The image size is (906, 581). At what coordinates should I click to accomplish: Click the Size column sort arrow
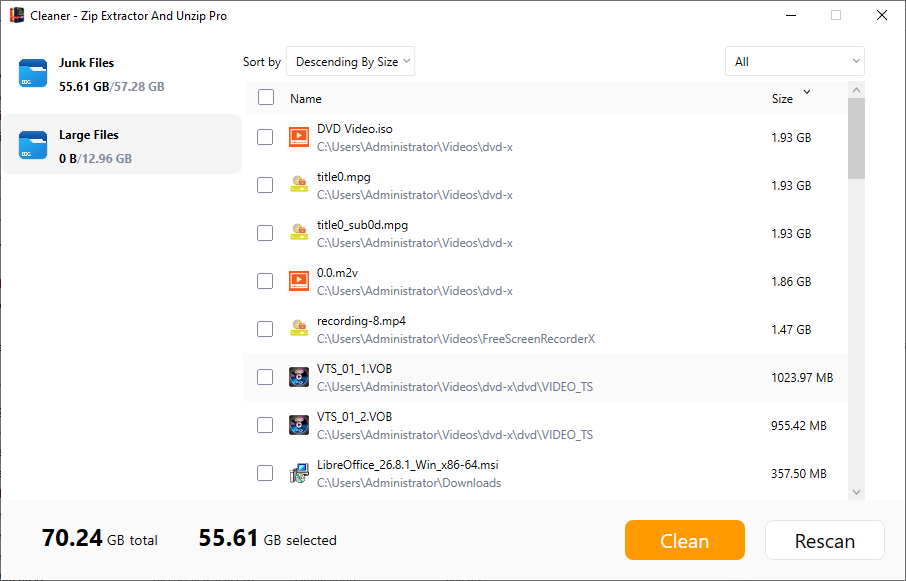click(807, 92)
